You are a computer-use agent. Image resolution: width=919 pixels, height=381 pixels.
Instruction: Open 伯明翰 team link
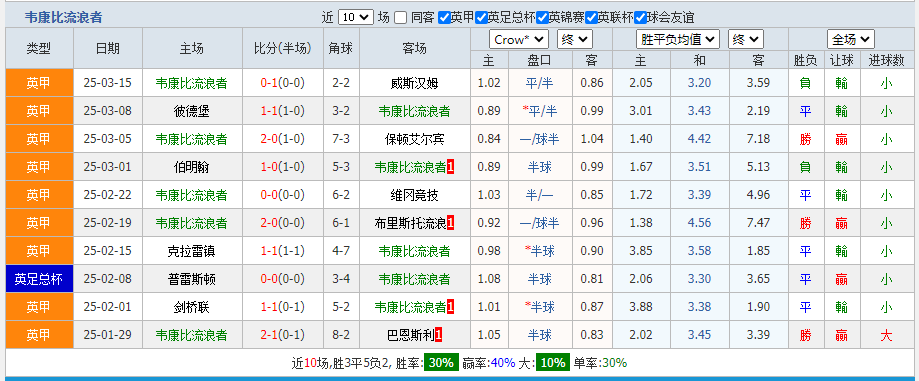[192, 168]
